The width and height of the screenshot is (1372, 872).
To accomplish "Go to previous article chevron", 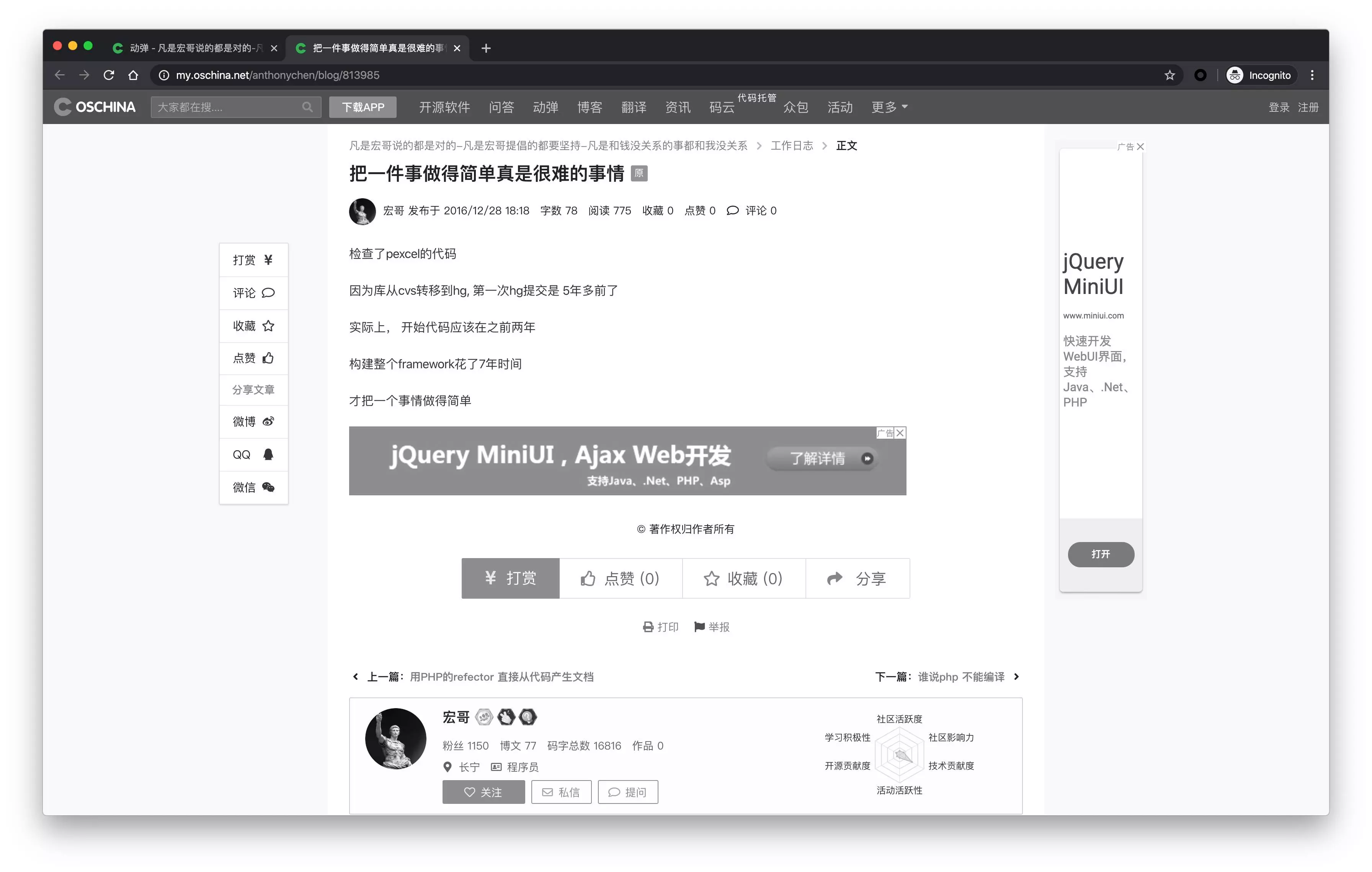I will click(356, 677).
